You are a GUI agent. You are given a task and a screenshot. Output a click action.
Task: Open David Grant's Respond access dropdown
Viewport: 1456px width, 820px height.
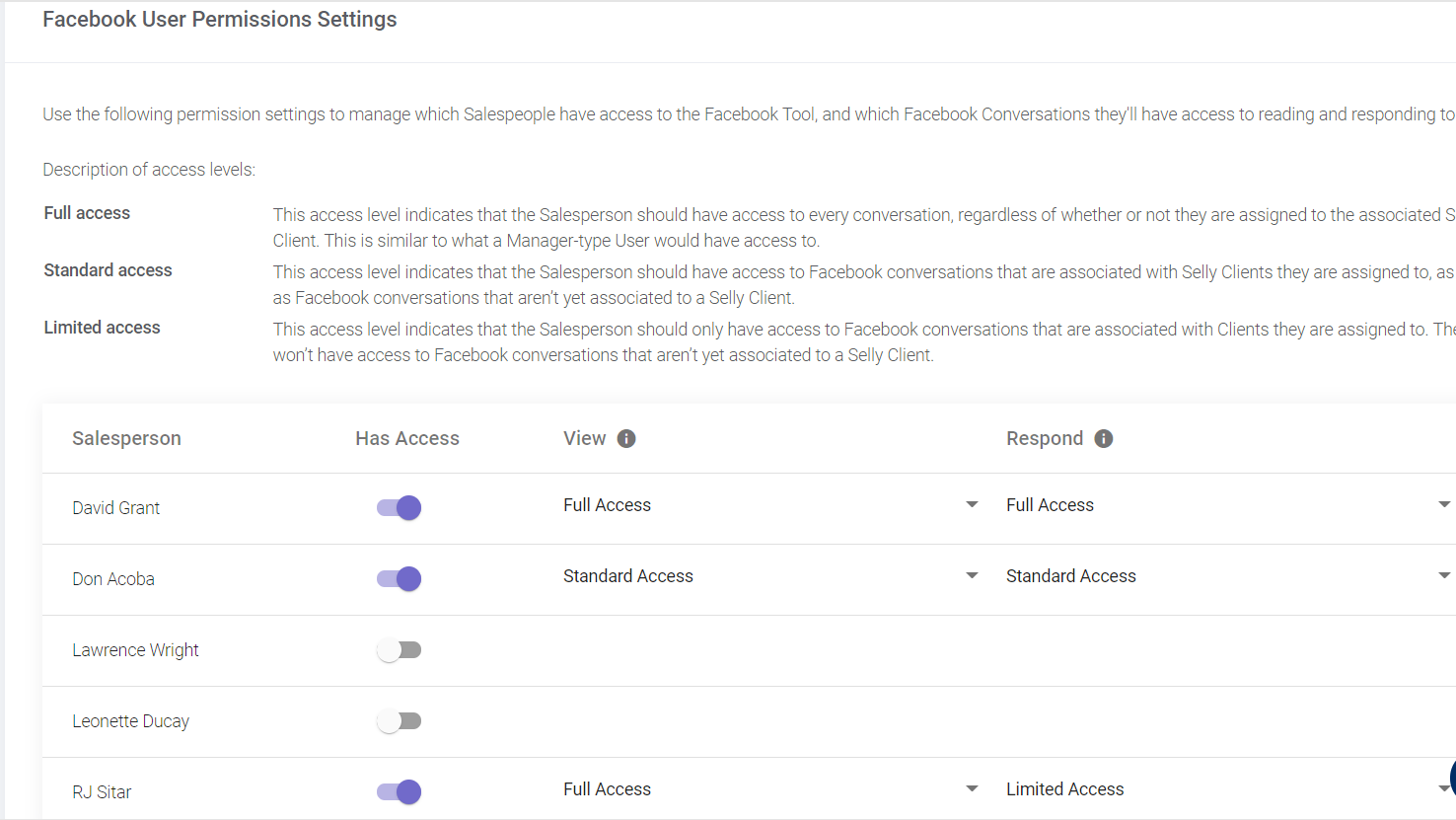coord(1228,505)
